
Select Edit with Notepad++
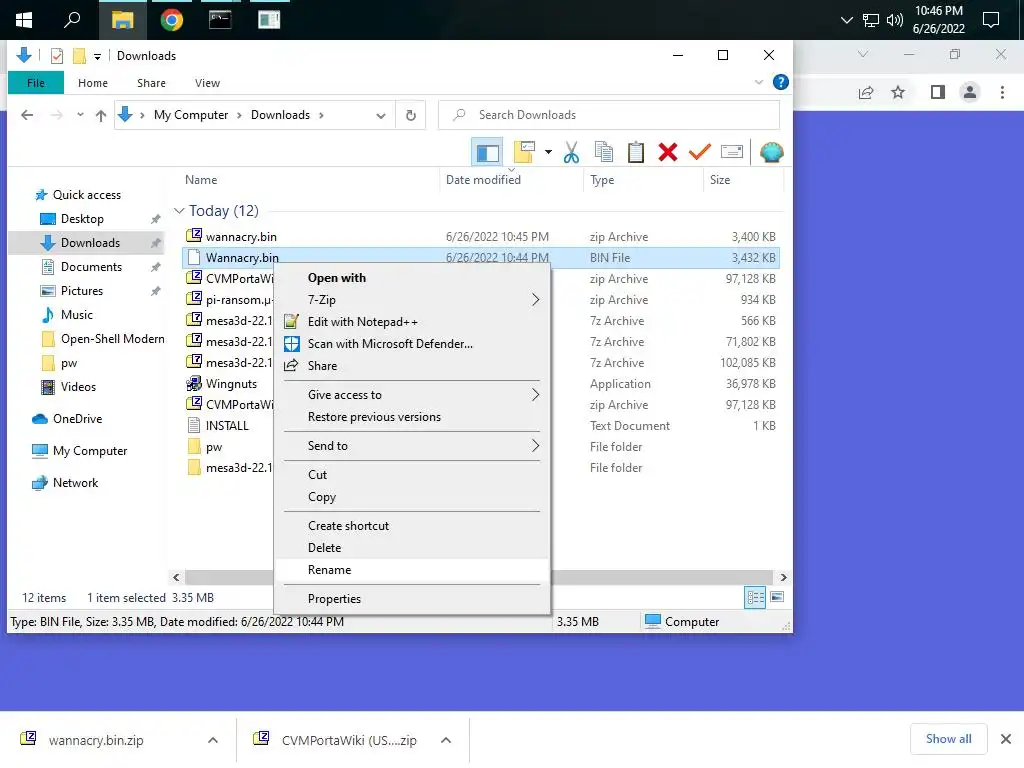(413, 322)
